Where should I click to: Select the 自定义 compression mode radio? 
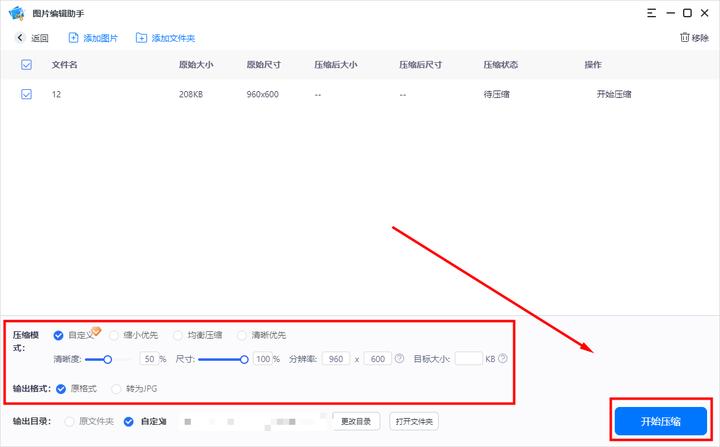coord(58,335)
